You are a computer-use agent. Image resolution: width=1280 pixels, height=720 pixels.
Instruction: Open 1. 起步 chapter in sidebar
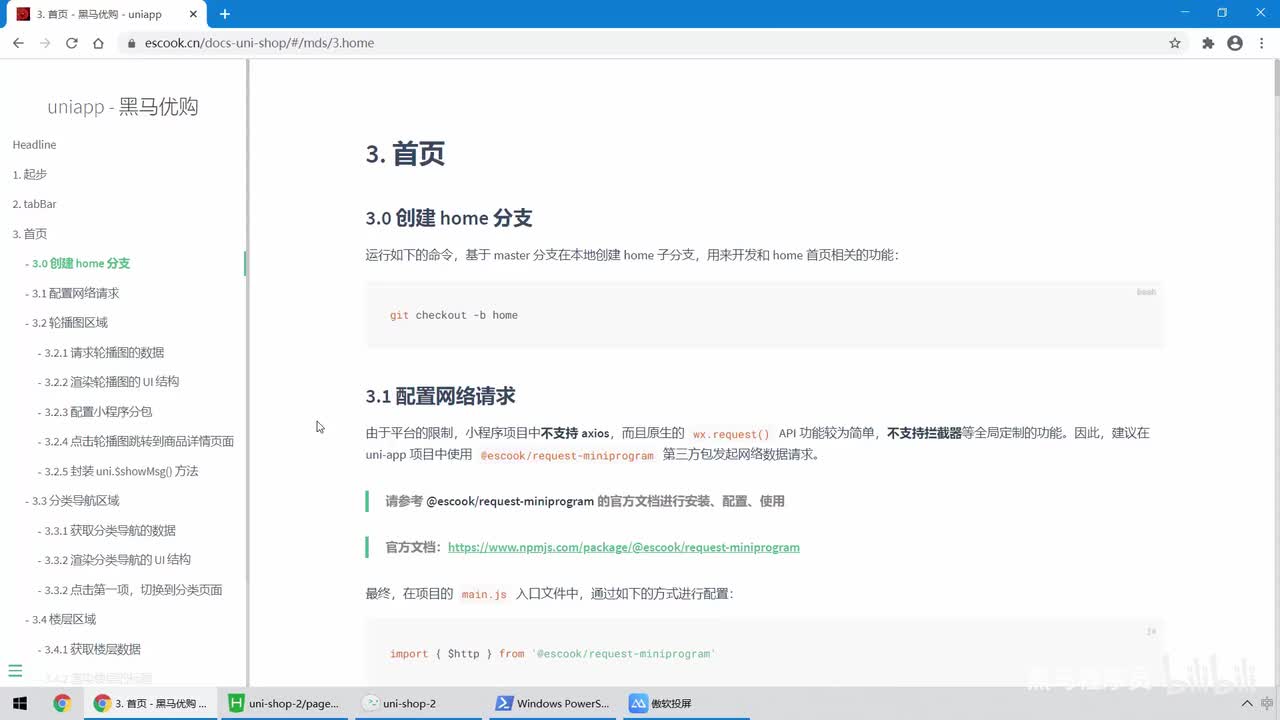click(29, 174)
